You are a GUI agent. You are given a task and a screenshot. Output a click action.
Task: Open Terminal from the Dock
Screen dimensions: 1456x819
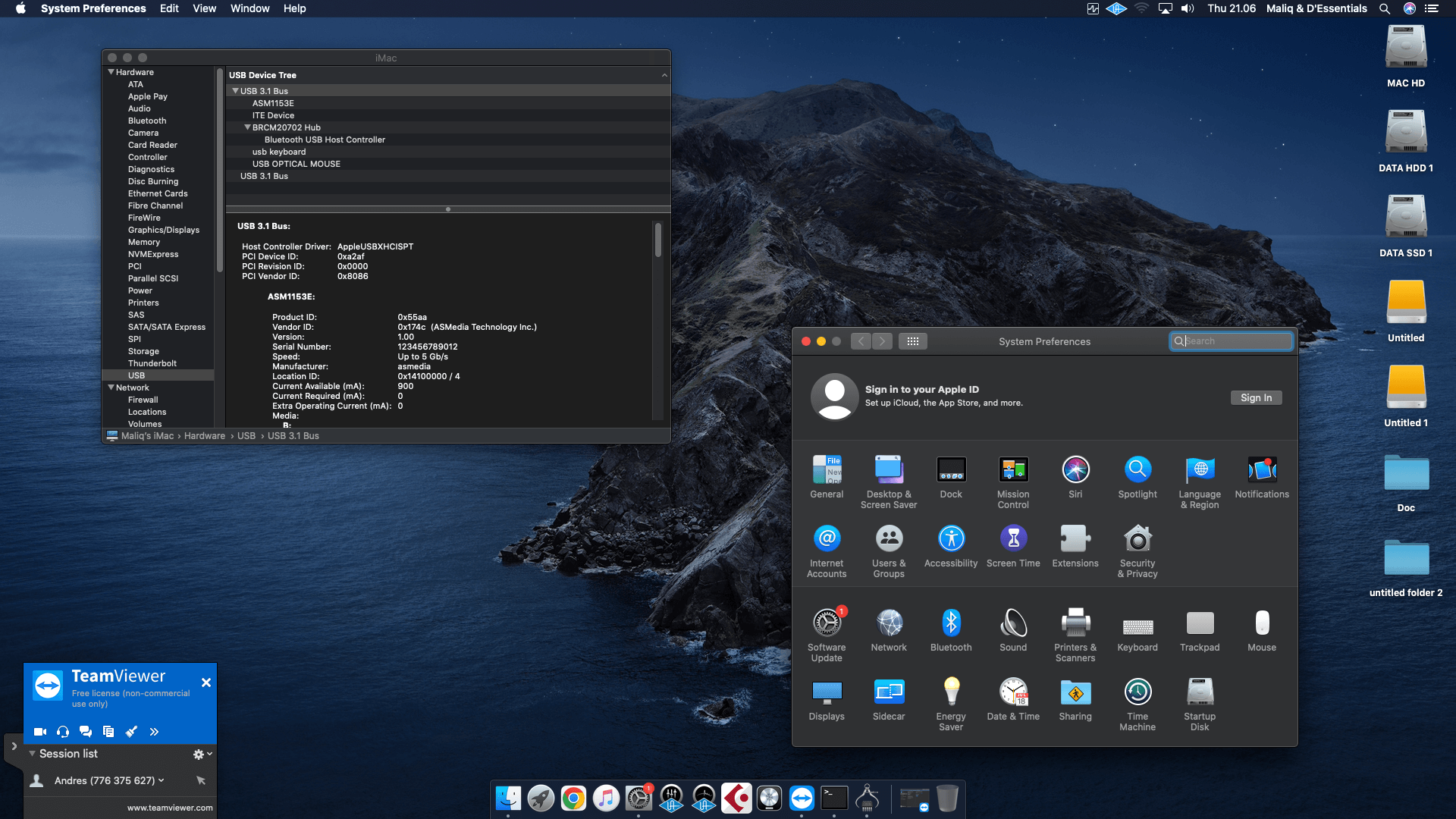[x=835, y=798]
